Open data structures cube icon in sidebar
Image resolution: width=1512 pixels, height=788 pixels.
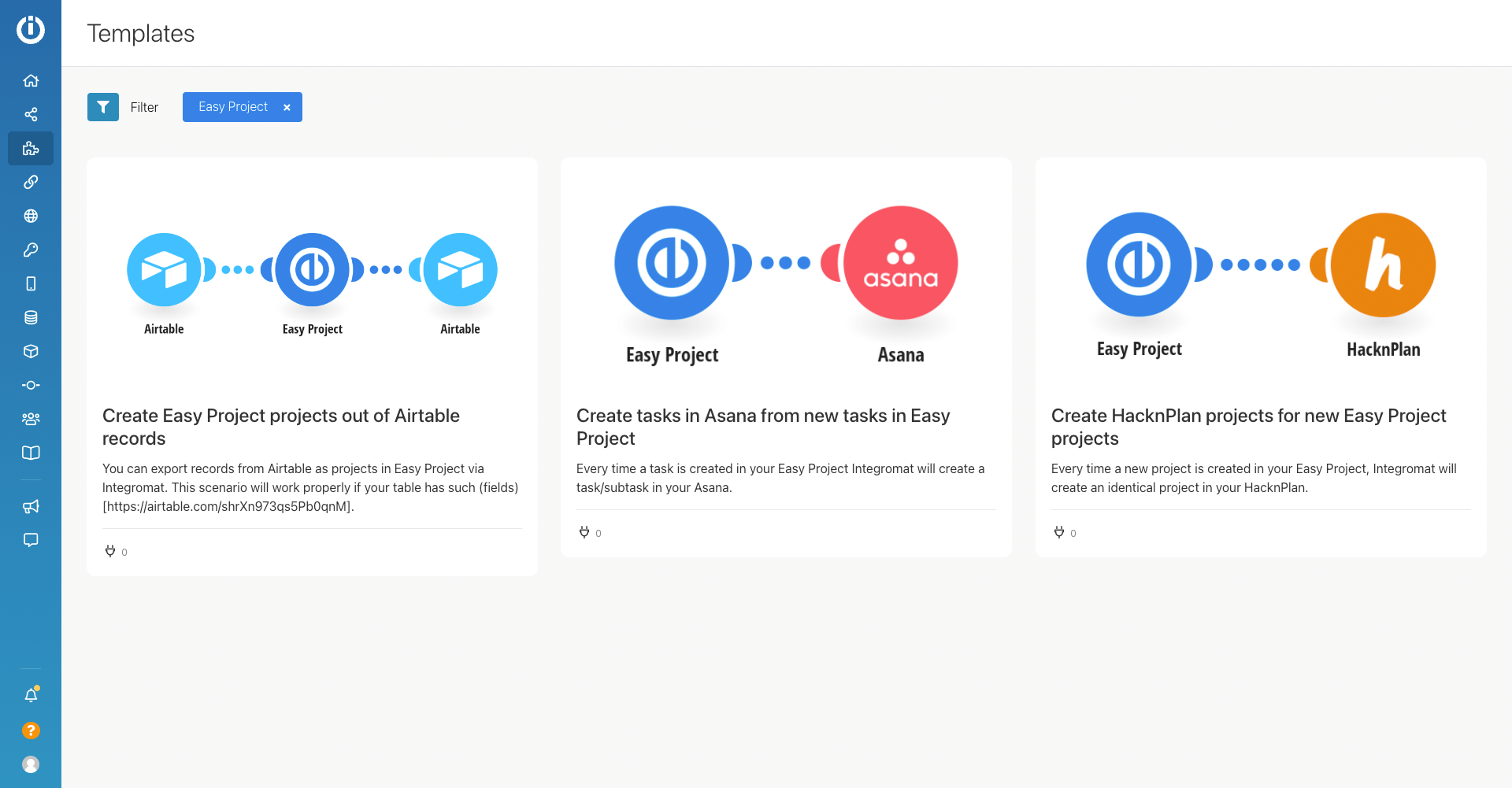click(x=31, y=351)
